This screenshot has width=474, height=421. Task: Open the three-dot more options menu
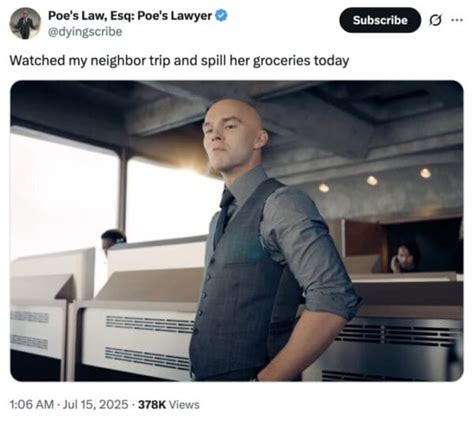(457, 20)
